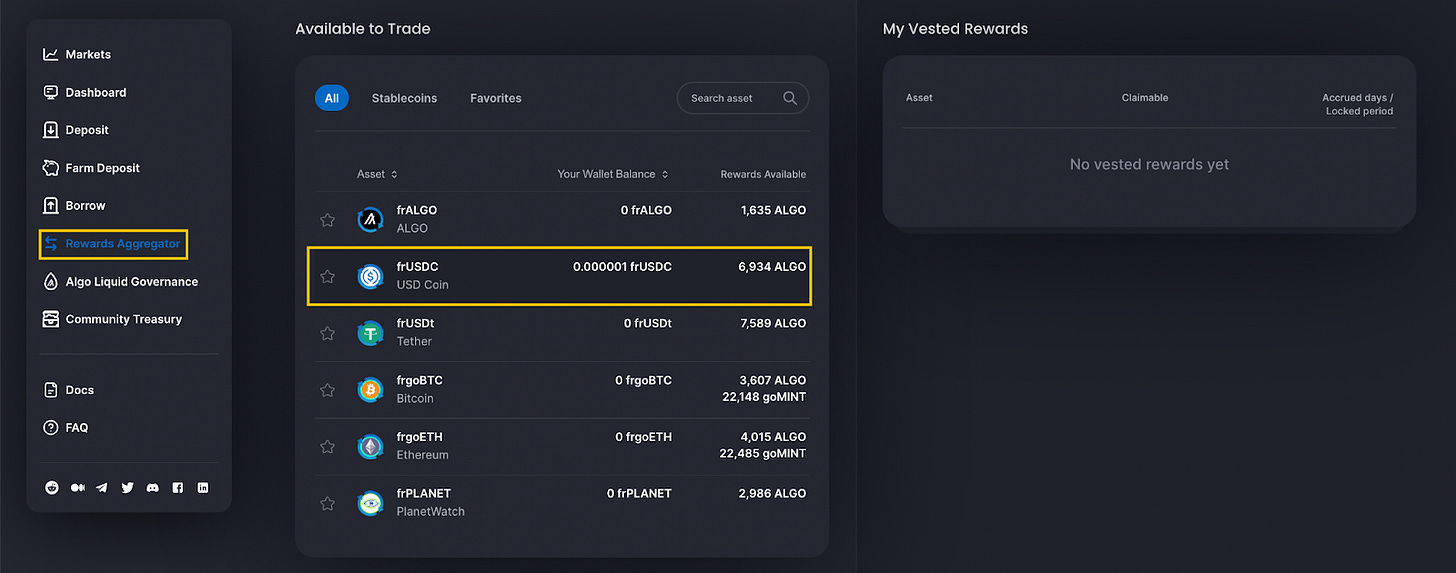1456x573 pixels.
Task: Go to Community Treasury
Action: click(x=124, y=319)
